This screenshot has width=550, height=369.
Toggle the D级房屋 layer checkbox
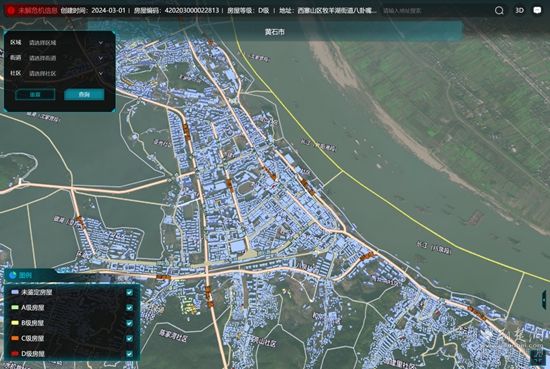129,354
